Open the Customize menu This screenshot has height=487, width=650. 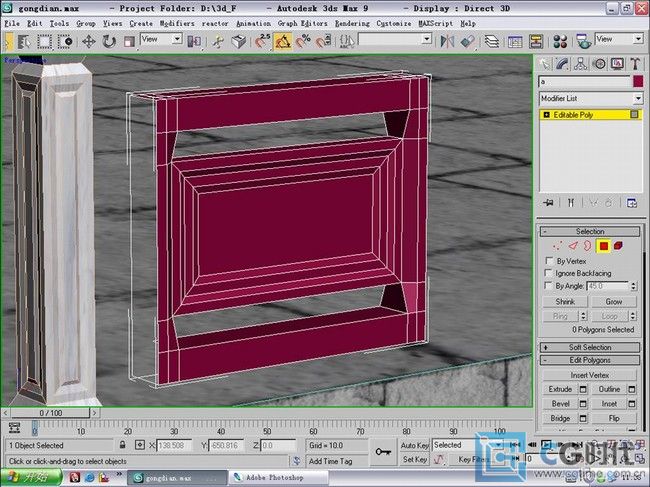[x=394, y=24]
